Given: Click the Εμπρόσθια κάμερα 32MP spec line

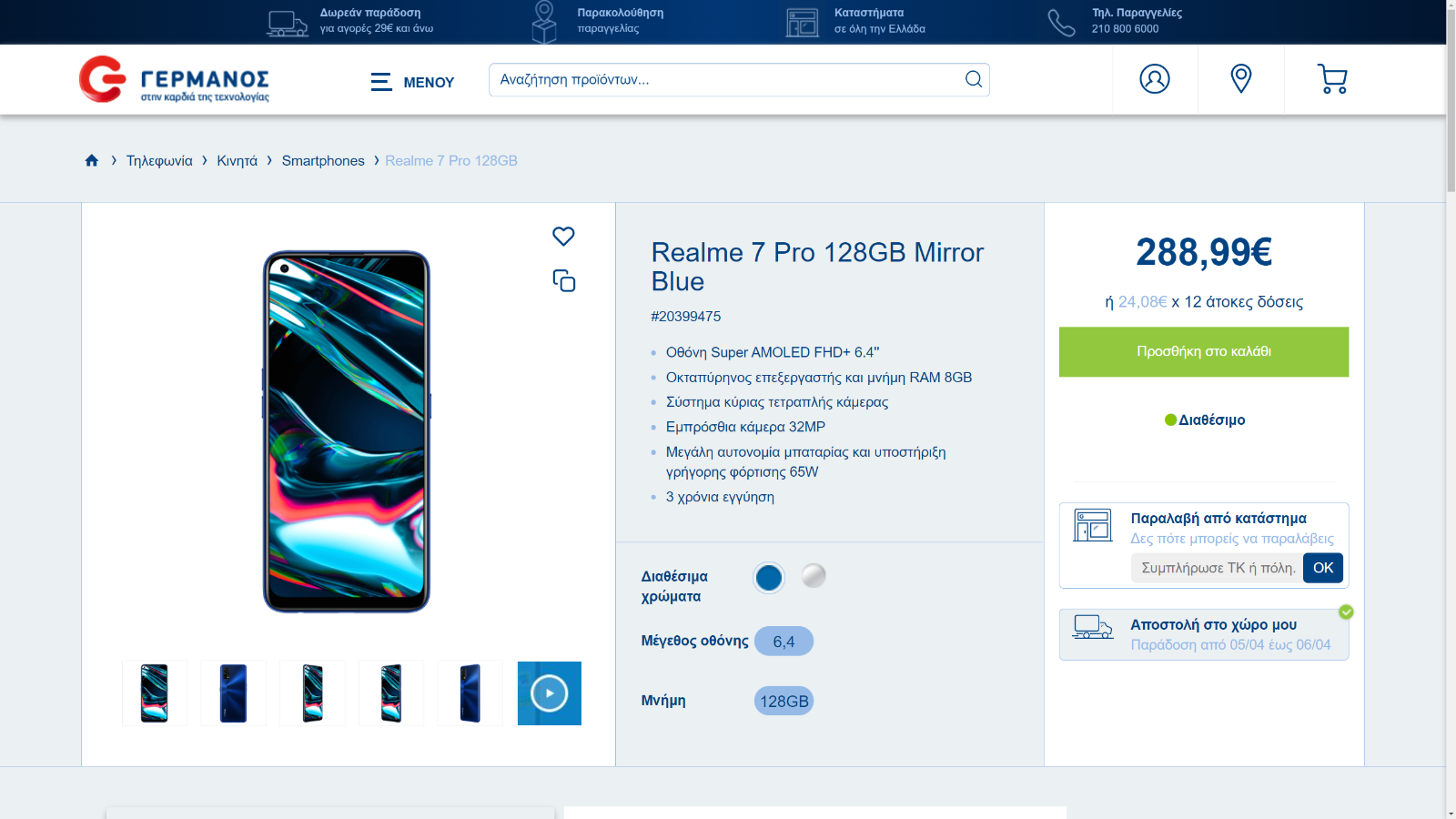Looking at the screenshot, I should (x=745, y=427).
